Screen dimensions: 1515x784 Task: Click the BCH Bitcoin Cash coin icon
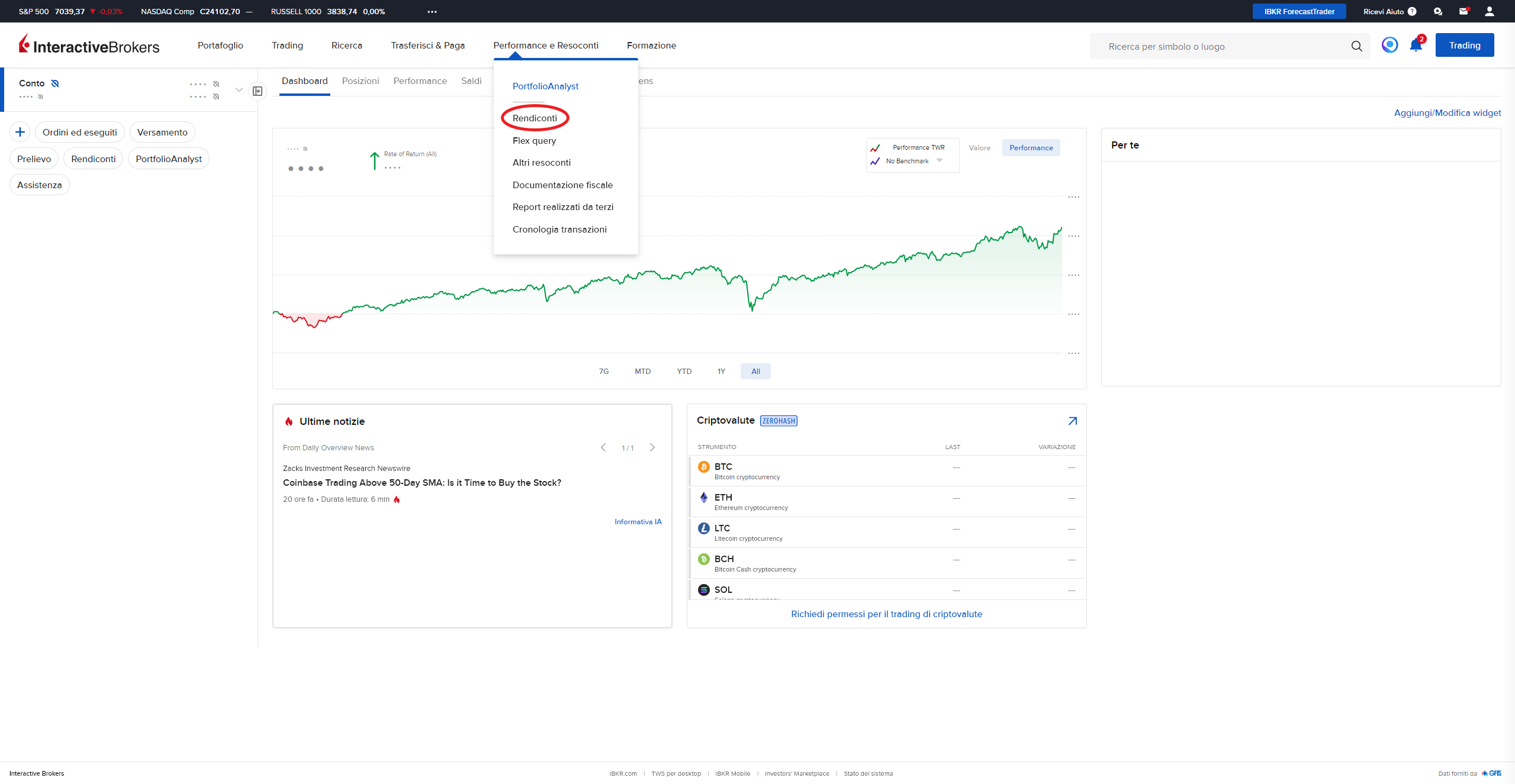click(x=703, y=559)
